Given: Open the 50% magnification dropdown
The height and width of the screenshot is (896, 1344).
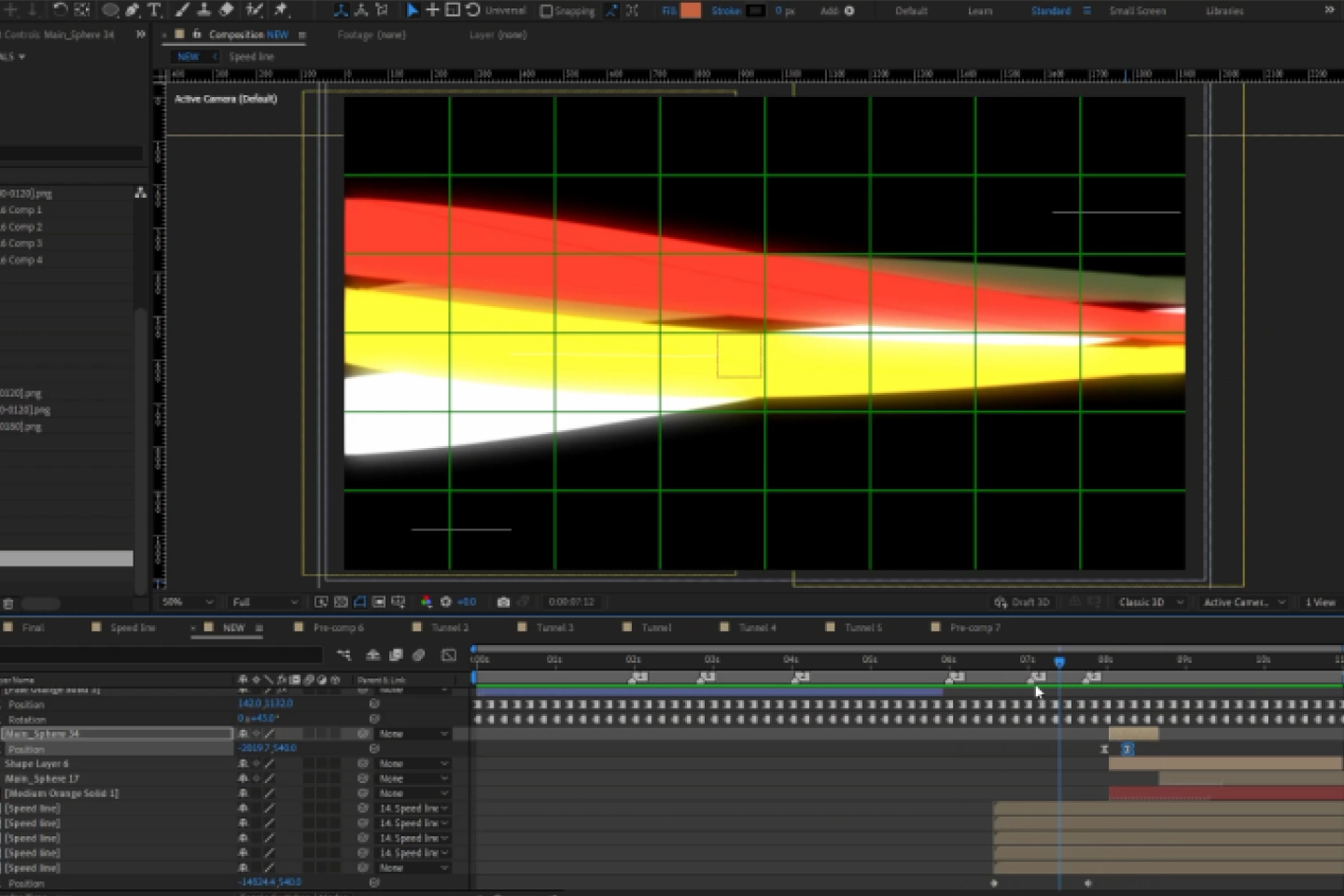Looking at the screenshot, I should point(188,602).
